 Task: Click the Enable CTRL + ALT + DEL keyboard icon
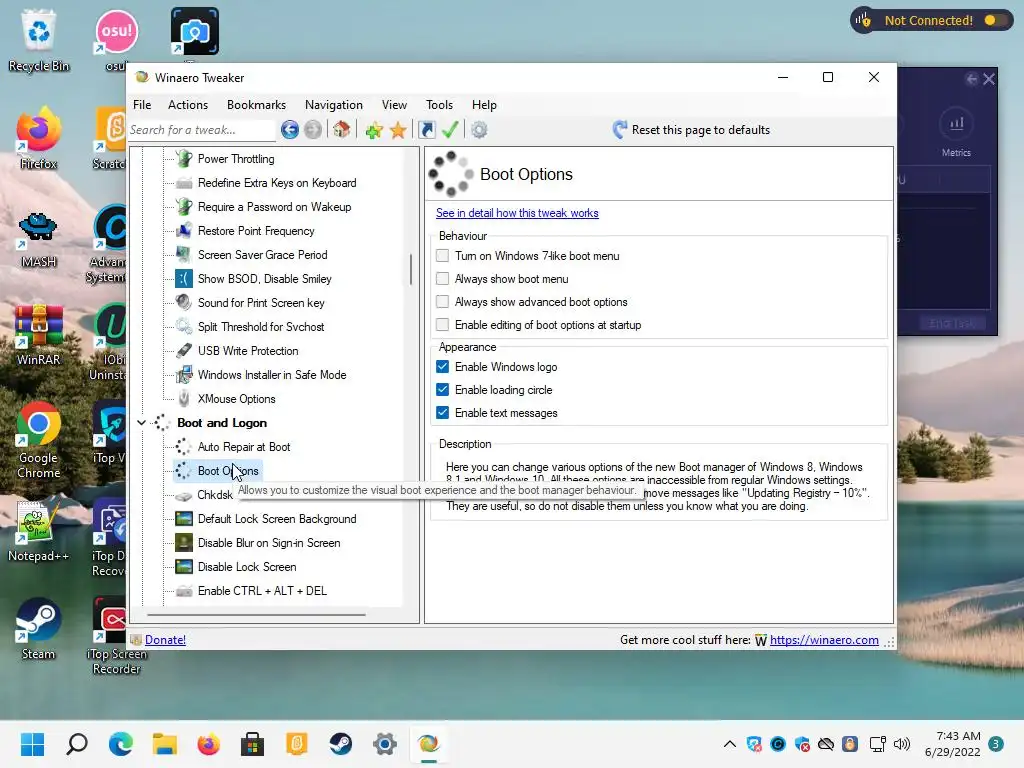(184, 591)
